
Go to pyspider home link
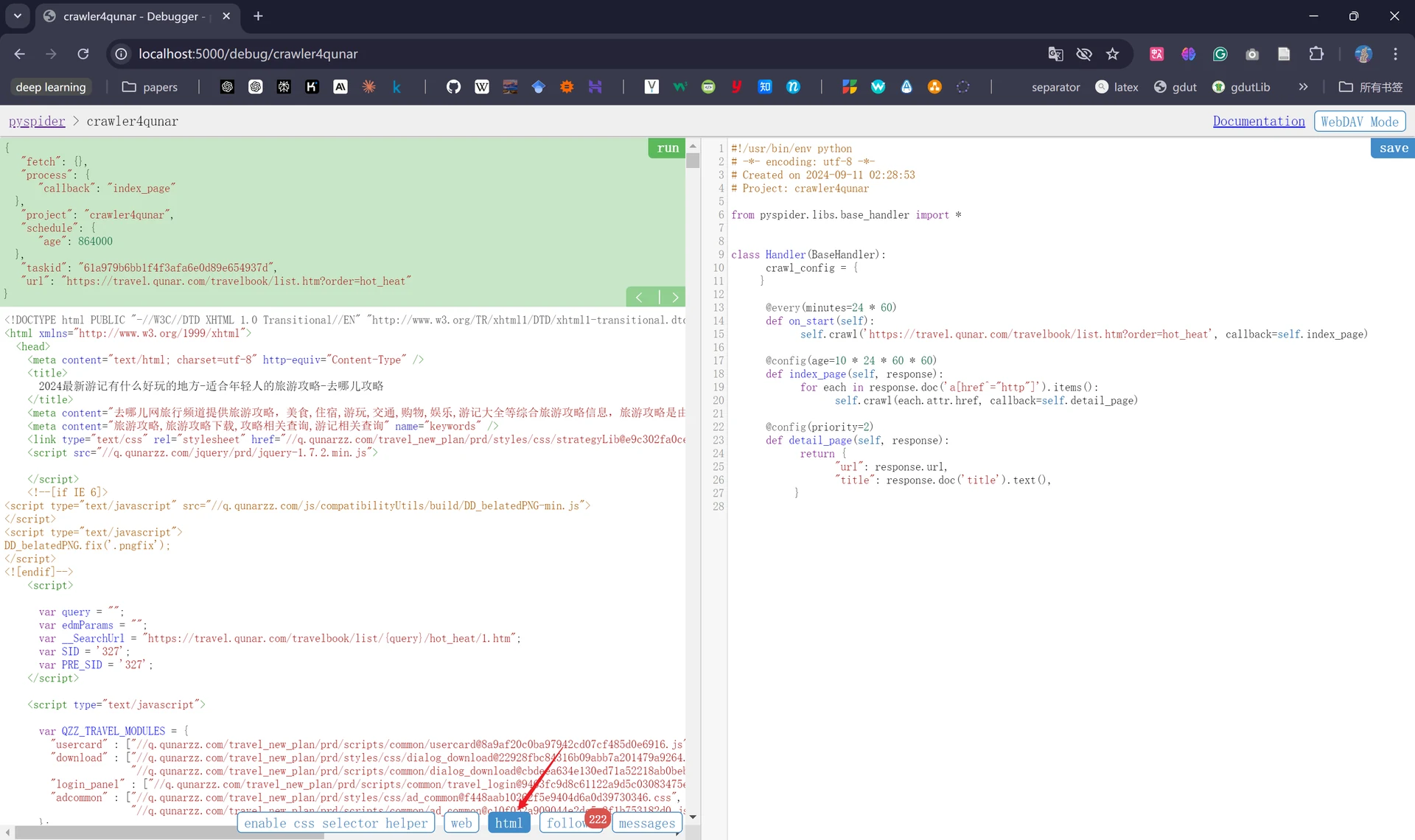(37, 122)
